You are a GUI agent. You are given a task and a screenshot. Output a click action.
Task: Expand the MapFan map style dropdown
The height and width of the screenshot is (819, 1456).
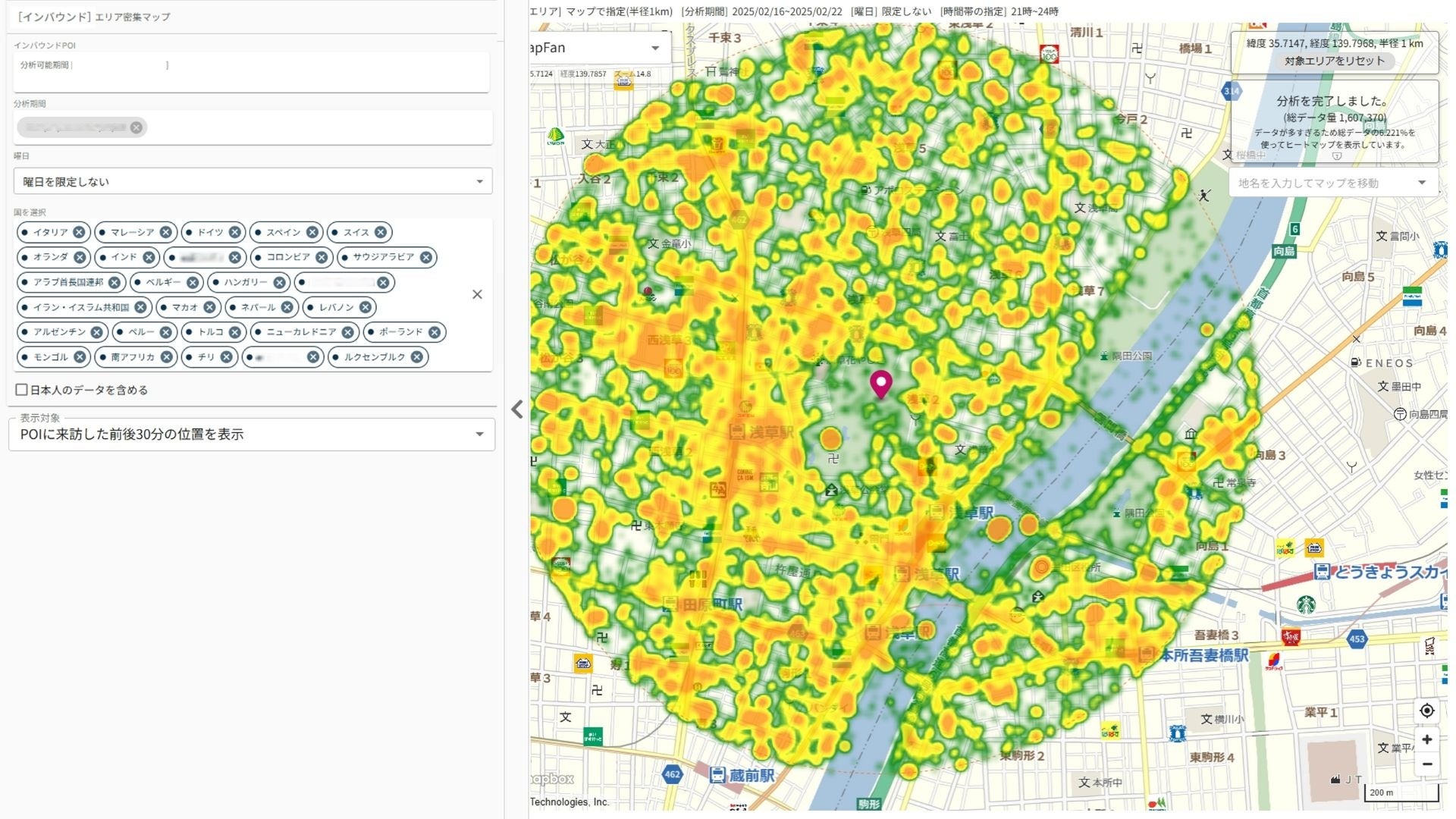(655, 48)
